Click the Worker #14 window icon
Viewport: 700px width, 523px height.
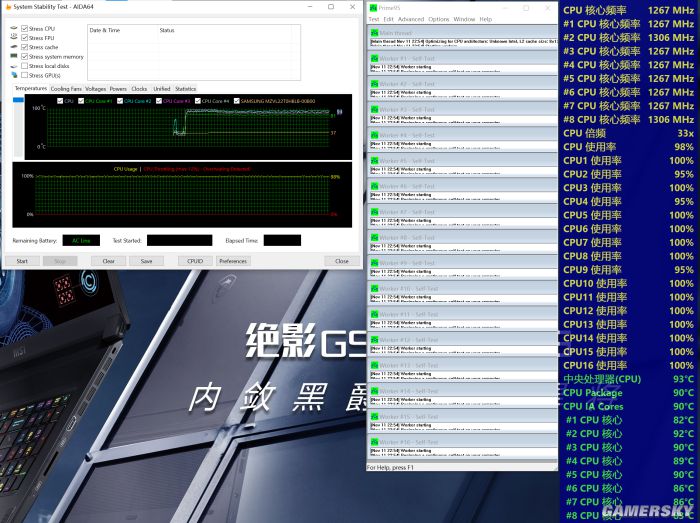coord(374,391)
